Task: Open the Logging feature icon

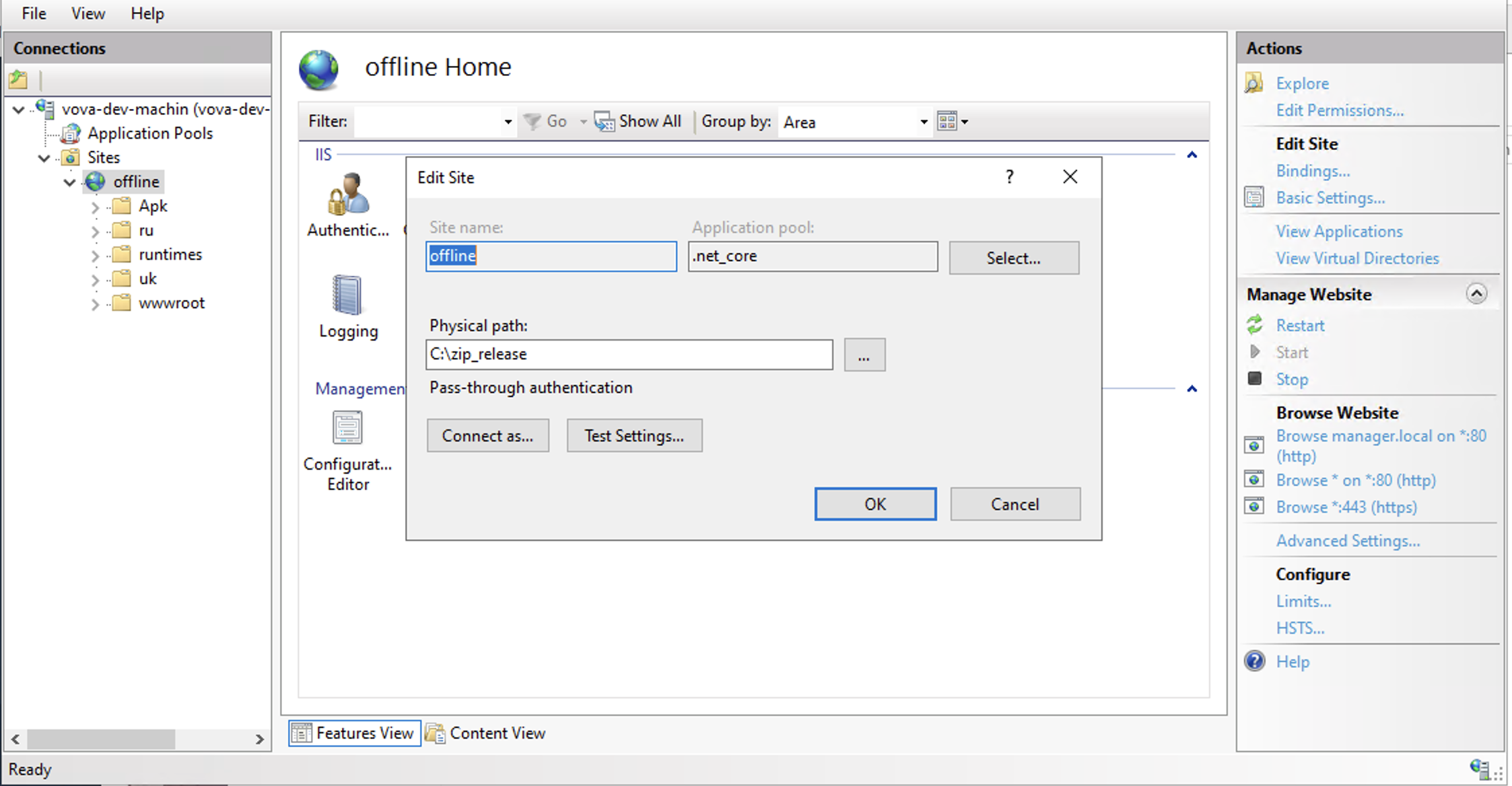Action: pyautogui.click(x=347, y=296)
